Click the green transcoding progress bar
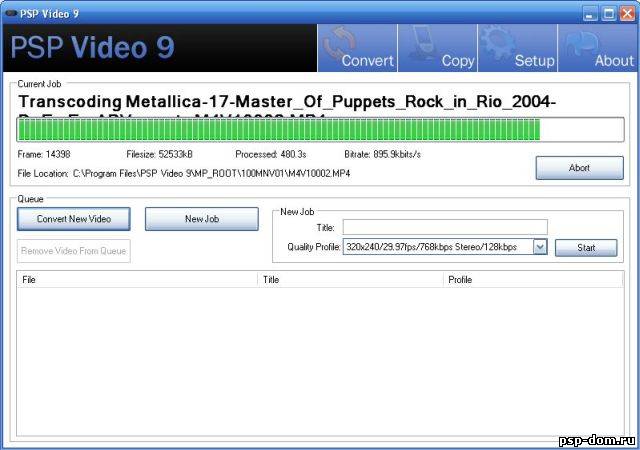The height and width of the screenshot is (450, 640). 280,130
